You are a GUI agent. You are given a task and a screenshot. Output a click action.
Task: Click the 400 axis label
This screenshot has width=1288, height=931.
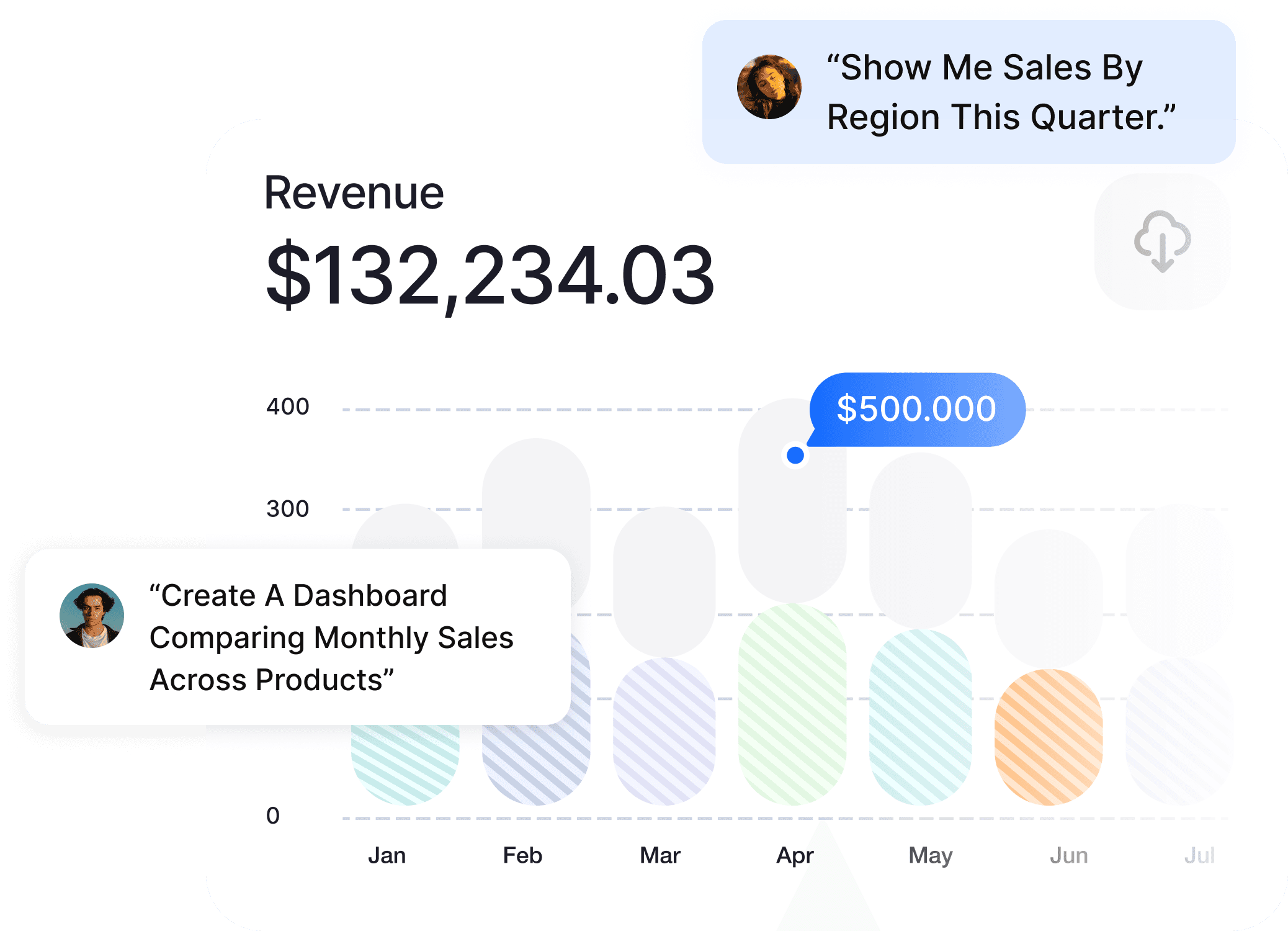point(287,407)
